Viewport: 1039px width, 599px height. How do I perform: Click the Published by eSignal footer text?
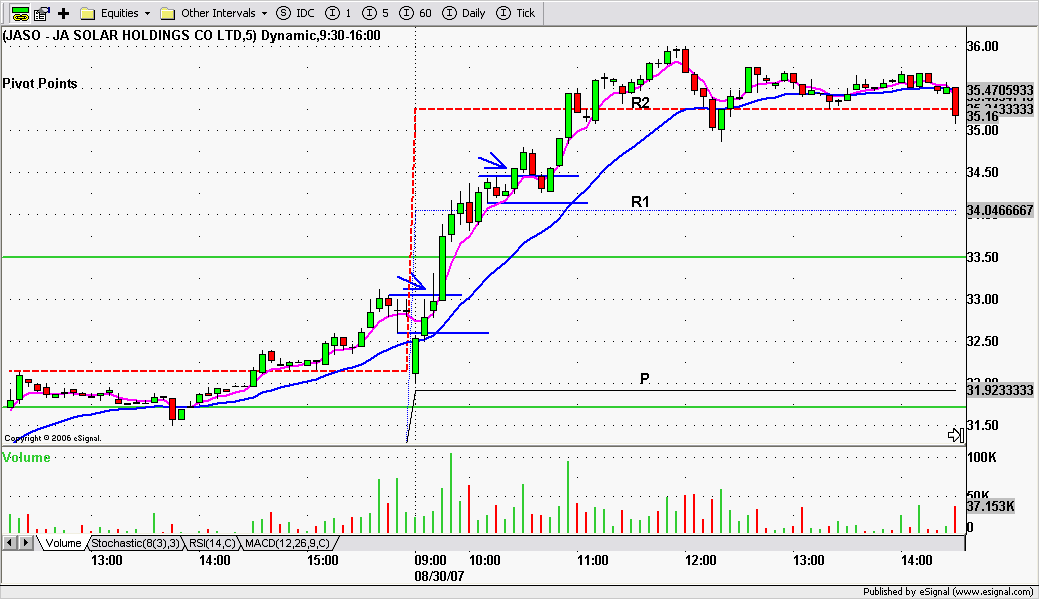pos(950,592)
